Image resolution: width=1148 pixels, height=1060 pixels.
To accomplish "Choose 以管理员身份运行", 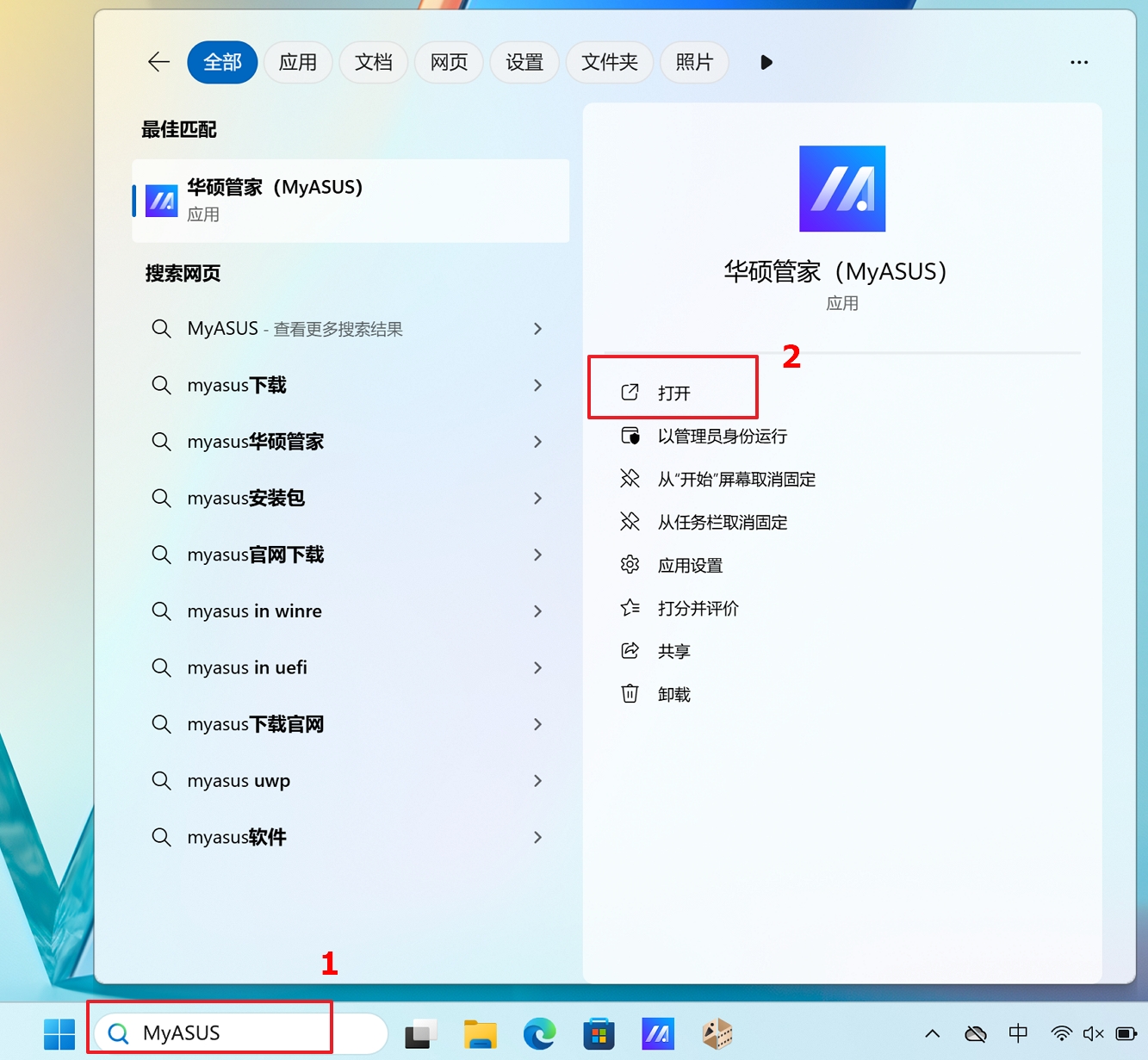I will [x=704, y=436].
